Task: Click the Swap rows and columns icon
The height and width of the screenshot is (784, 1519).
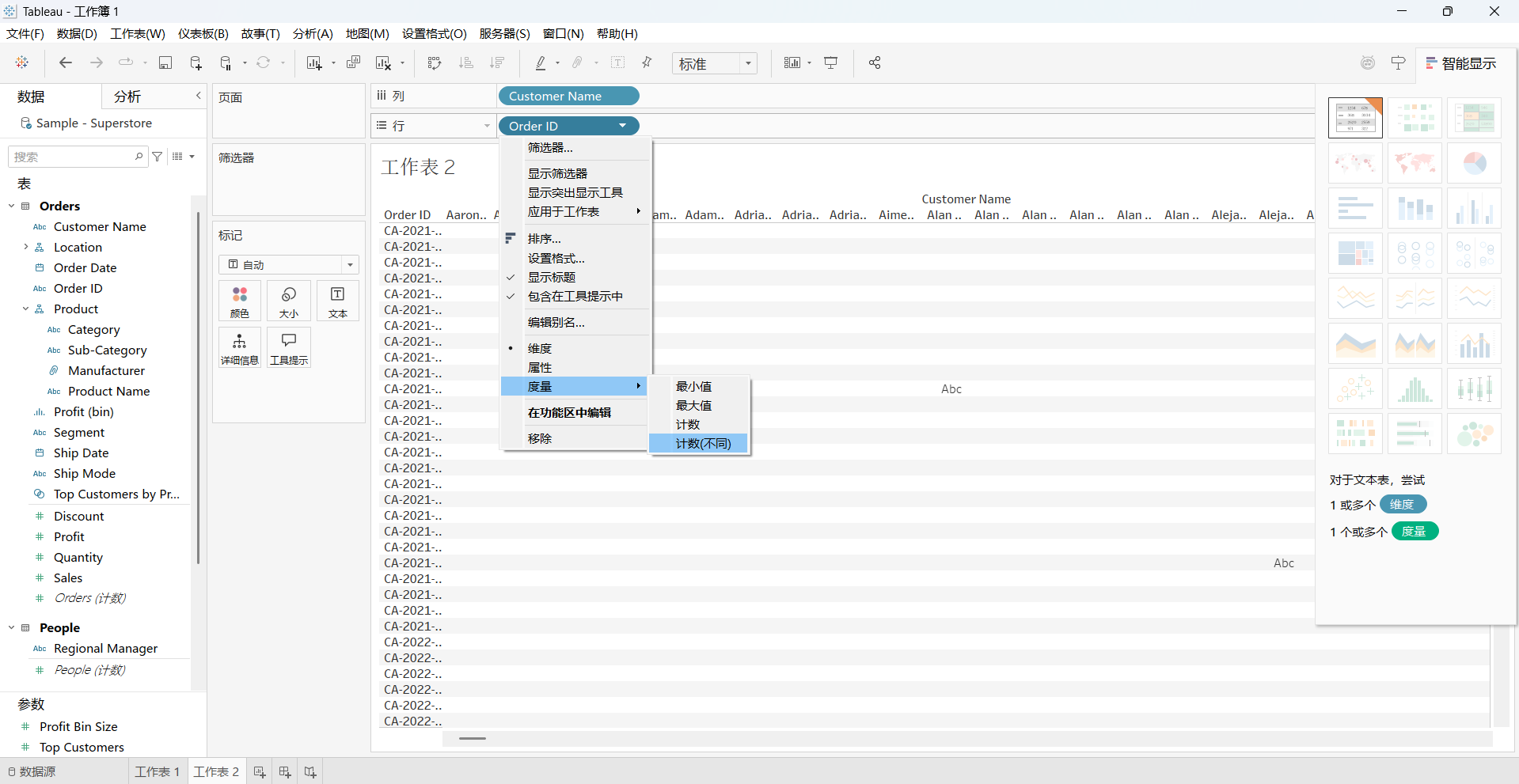Action: point(435,62)
